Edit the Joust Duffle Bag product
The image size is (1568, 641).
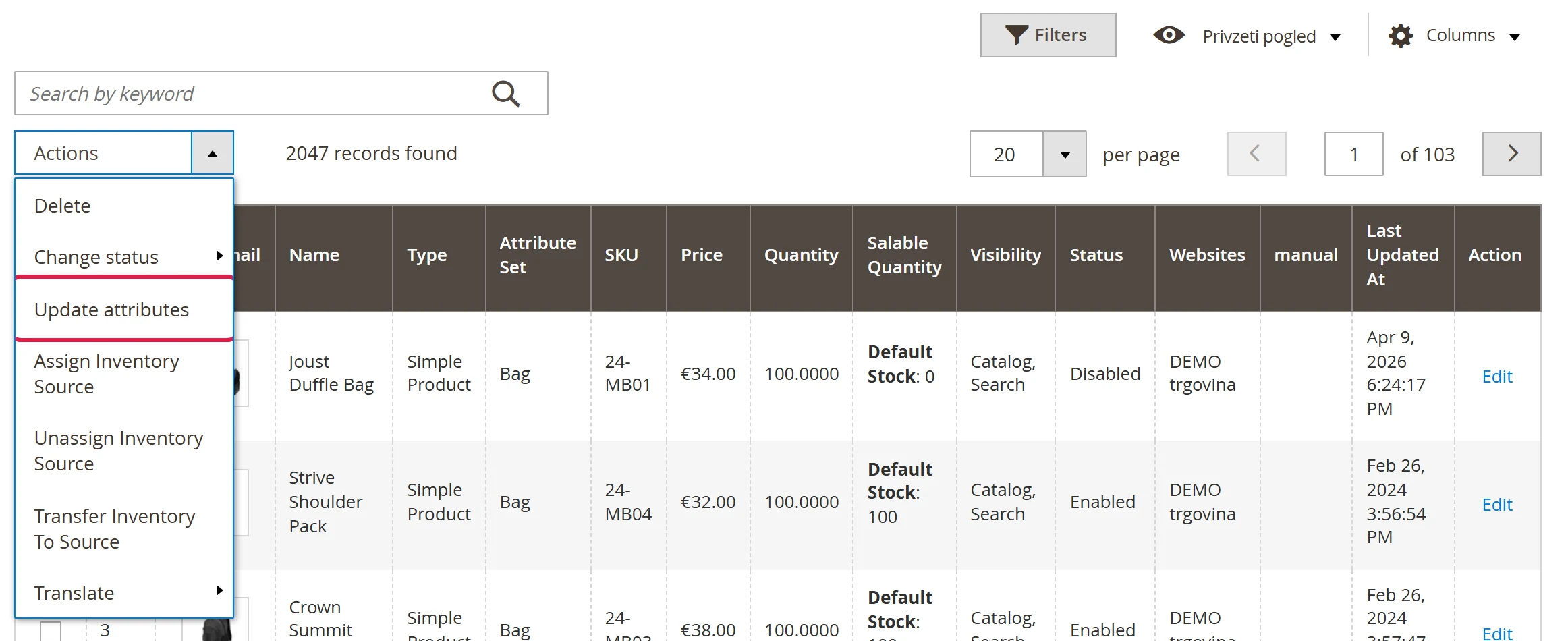[x=1496, y=377]
